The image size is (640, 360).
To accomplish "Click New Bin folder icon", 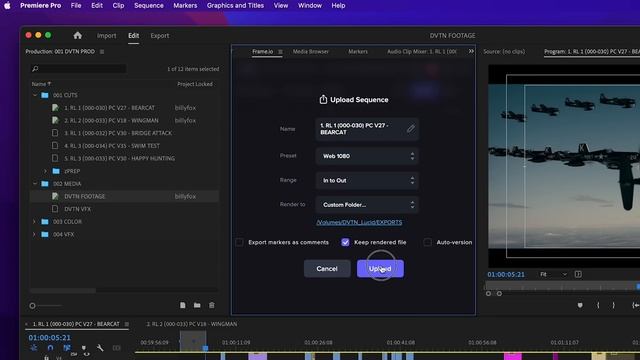I will (197, 305).
